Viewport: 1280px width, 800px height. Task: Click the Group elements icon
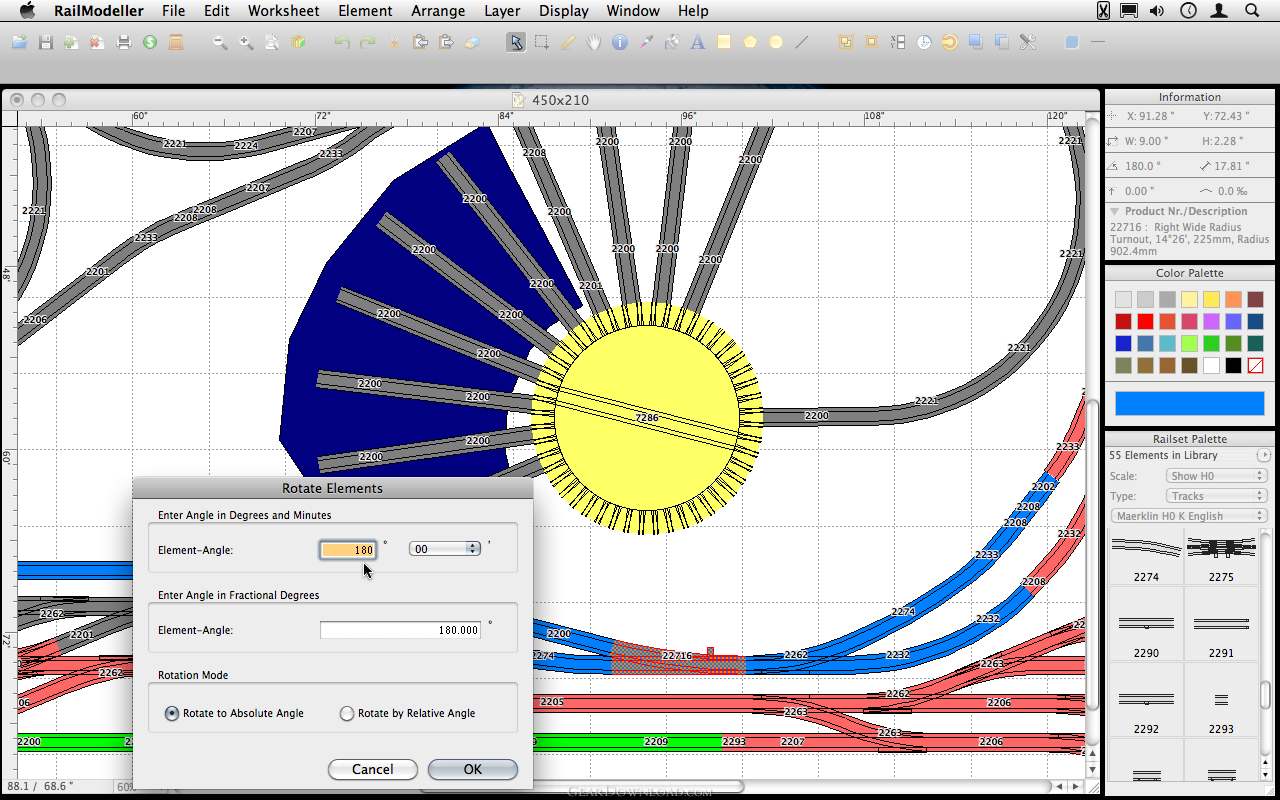tap(846, 42)
